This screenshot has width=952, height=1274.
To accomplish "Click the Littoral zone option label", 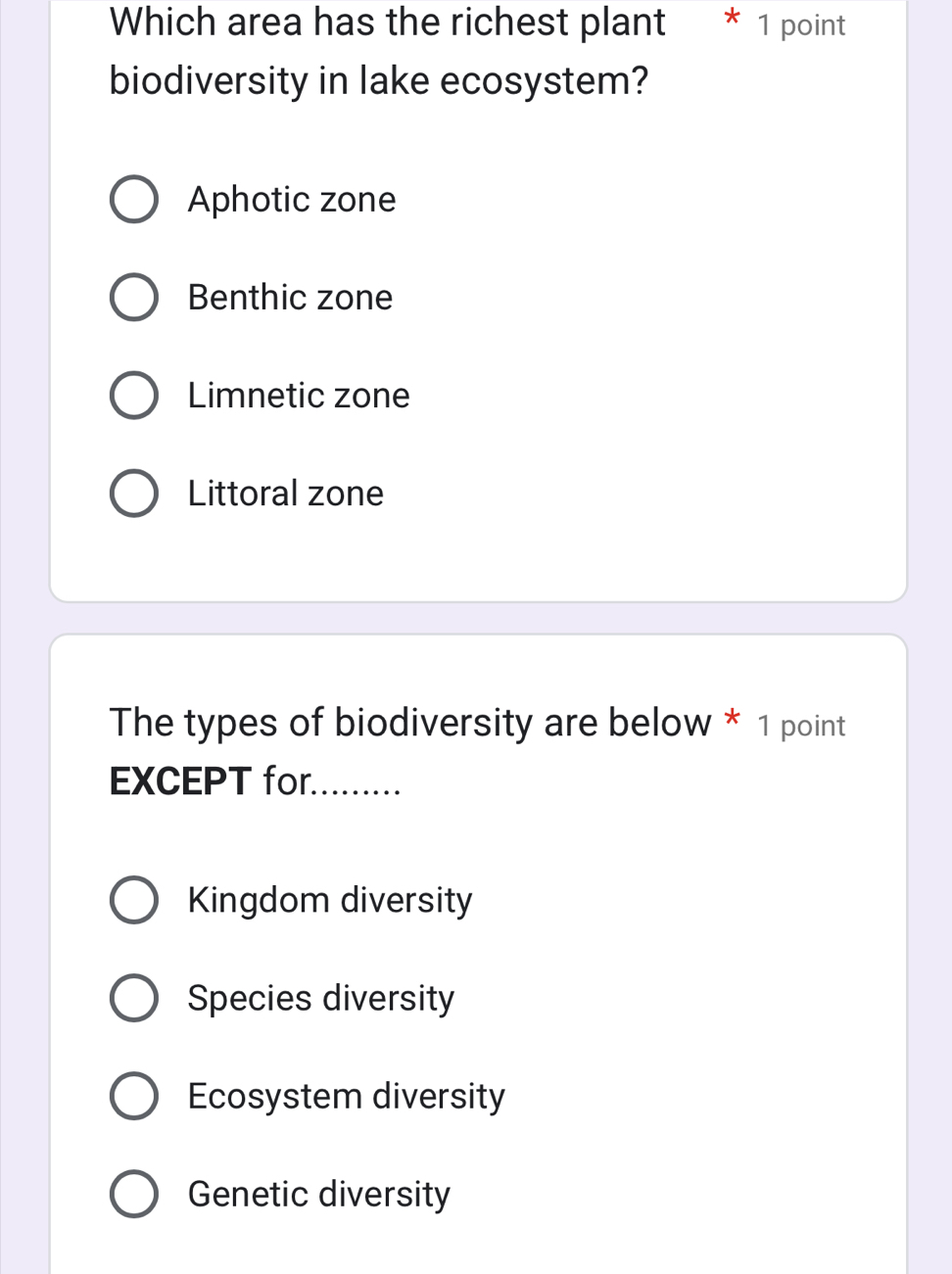I will tap(284, 494).
